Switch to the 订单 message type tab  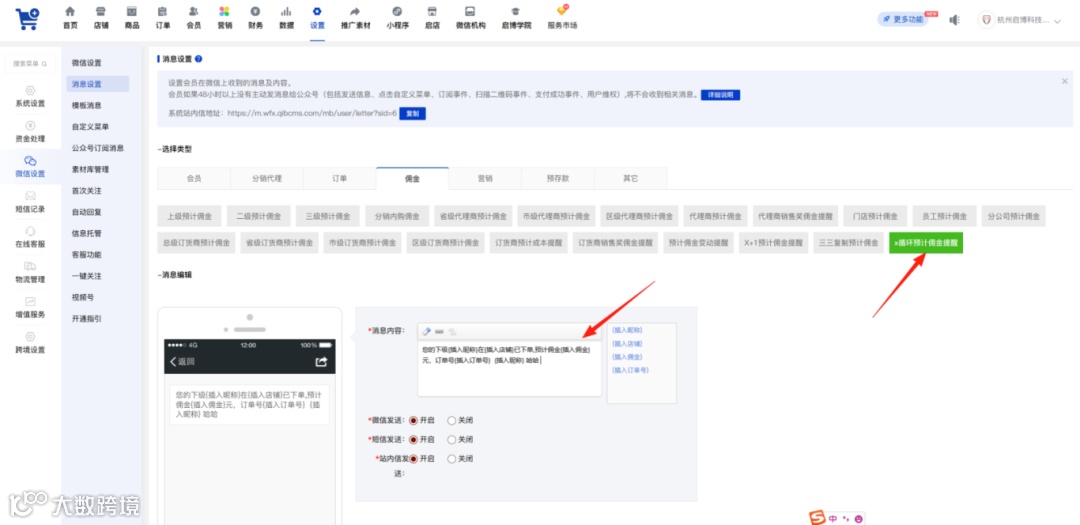[340, 178]
